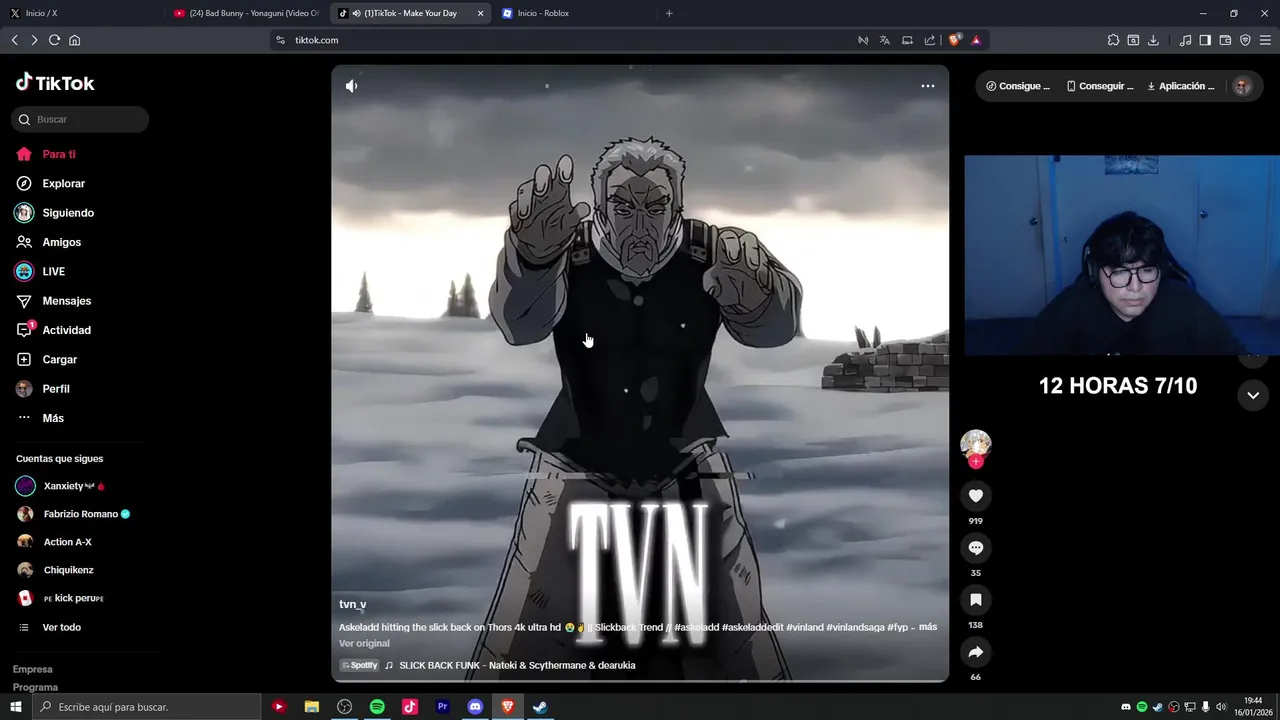Image resolution: width=1280 pixels, height=720 pixels.
Task: Open Fabrizio Romano's account
Action: click(80, 514)
